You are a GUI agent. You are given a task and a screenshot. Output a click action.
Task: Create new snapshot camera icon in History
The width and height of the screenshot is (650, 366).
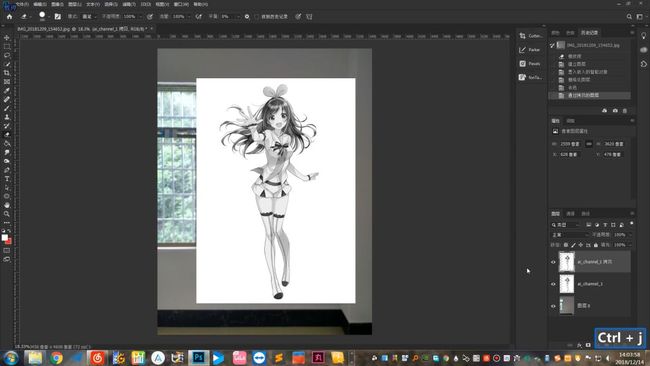(615, 111)
